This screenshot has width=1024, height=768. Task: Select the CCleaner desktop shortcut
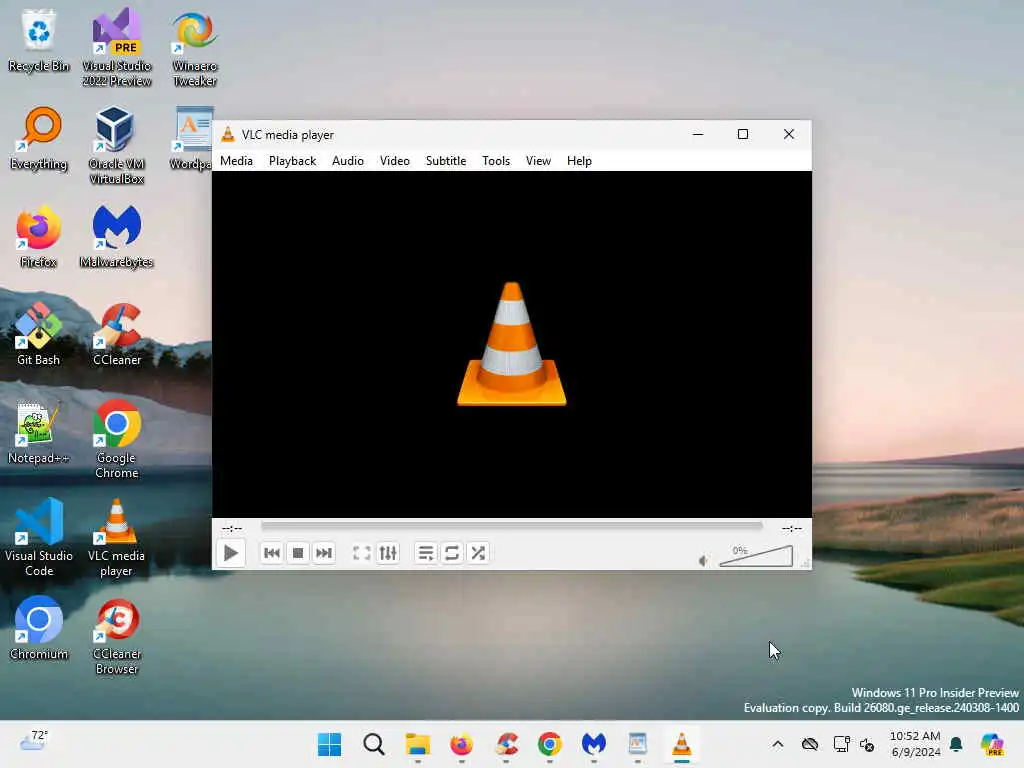tap(117, 334)
